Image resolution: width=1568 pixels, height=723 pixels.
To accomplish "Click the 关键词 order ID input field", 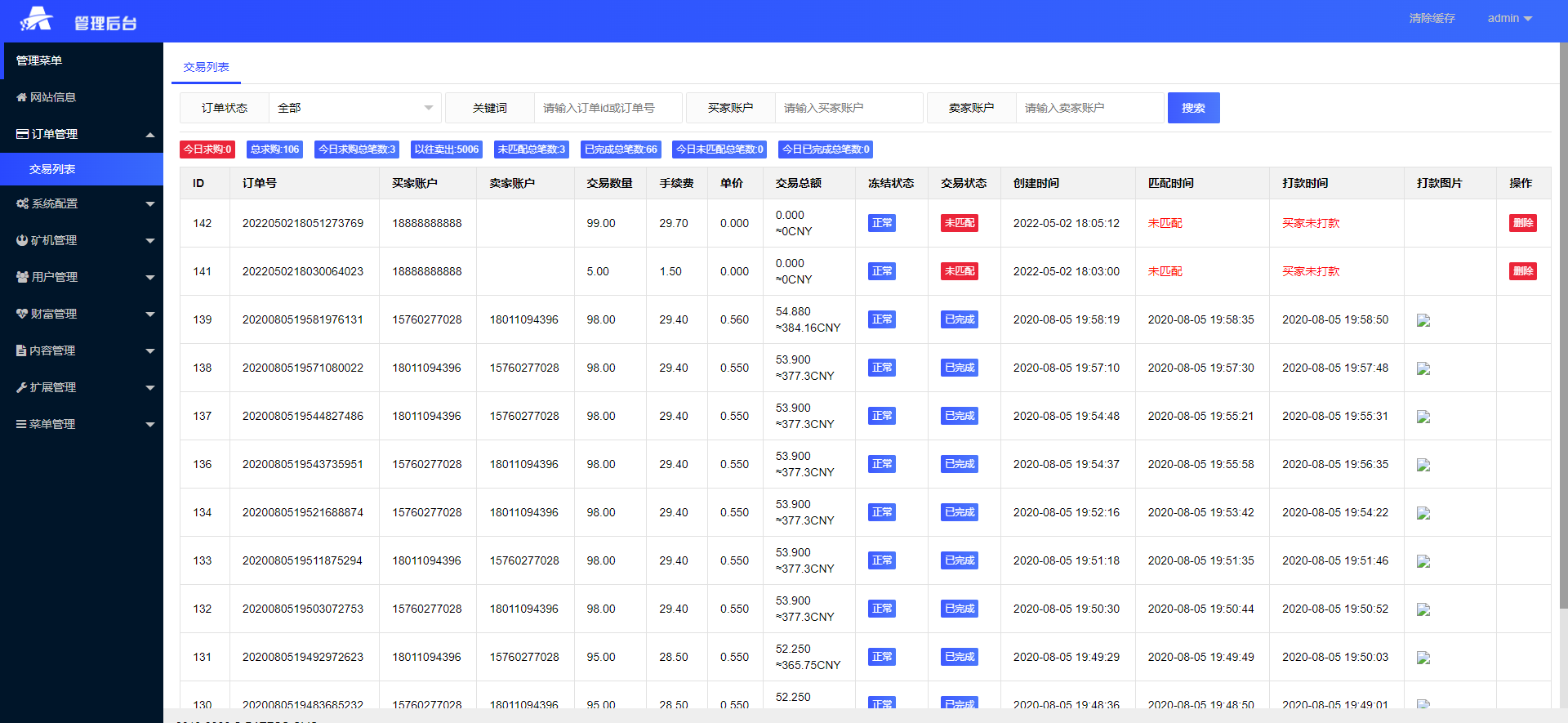I will (608, 108).
